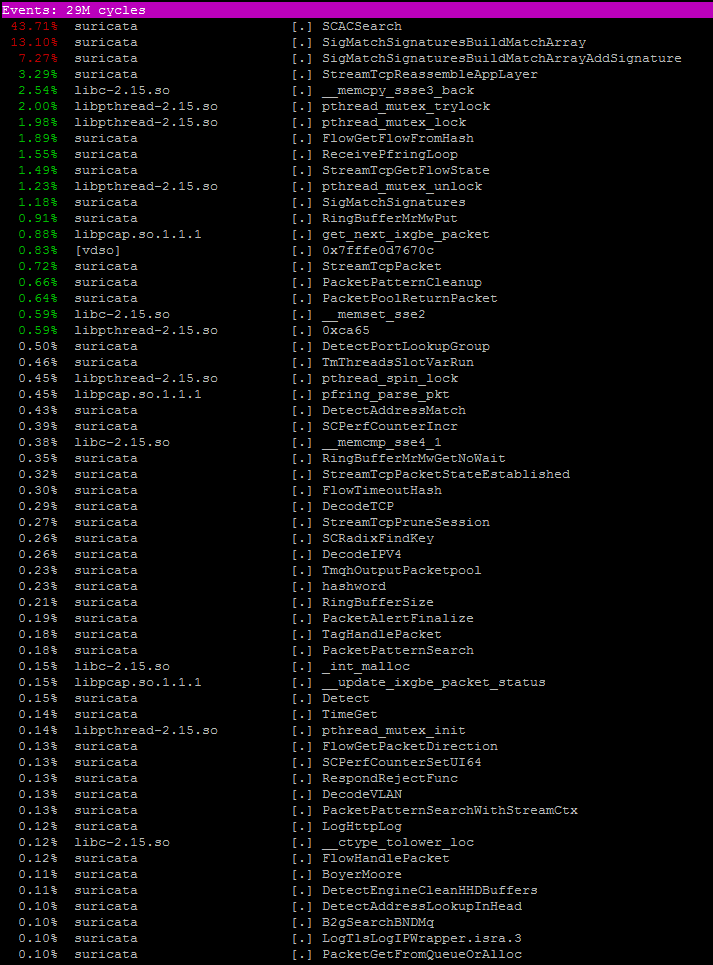
Task: Click the 13.10% overhead value
Action: pos(34,42)
